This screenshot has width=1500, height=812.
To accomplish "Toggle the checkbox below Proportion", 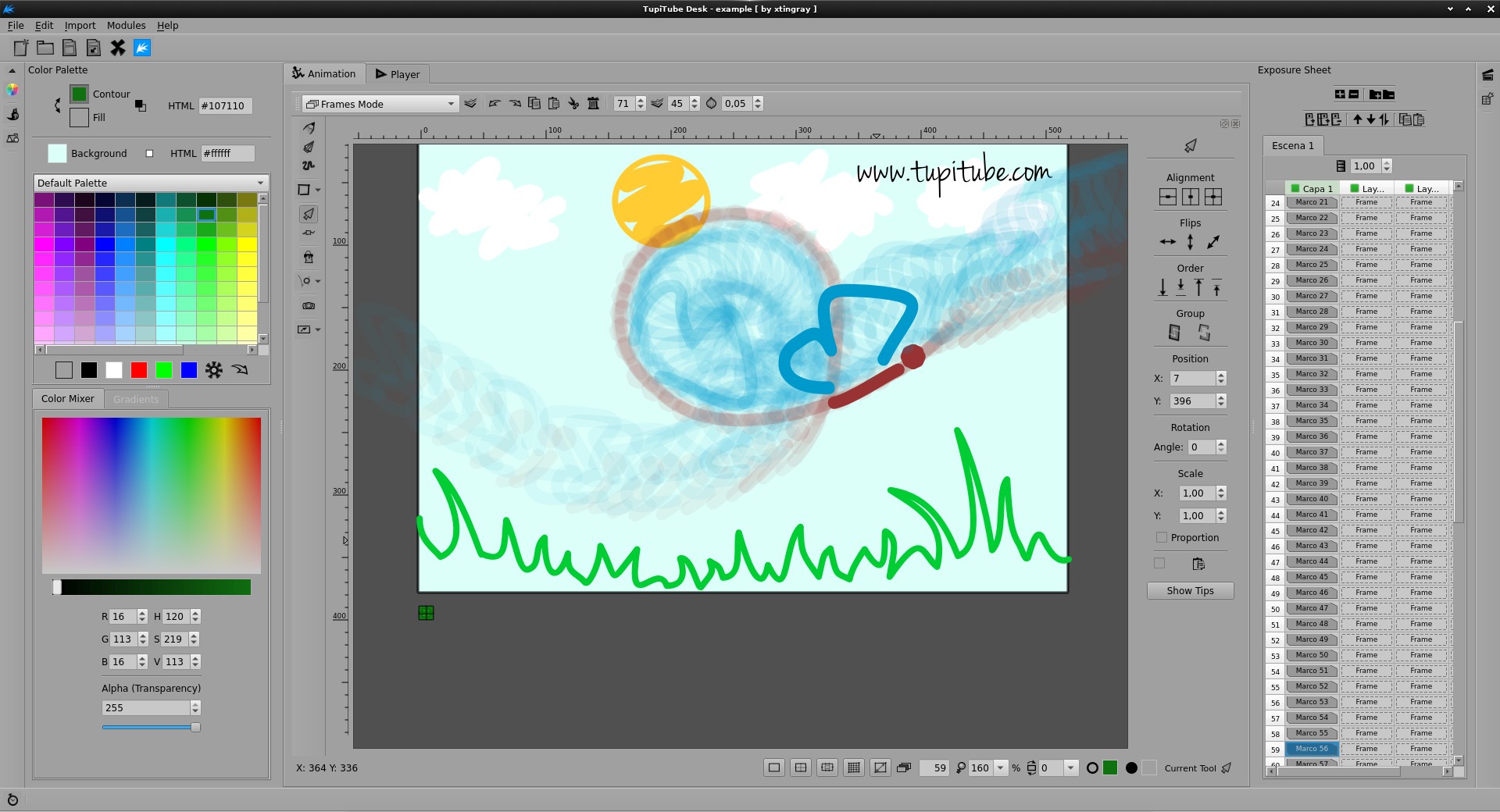I will [x=1159, y=564].
